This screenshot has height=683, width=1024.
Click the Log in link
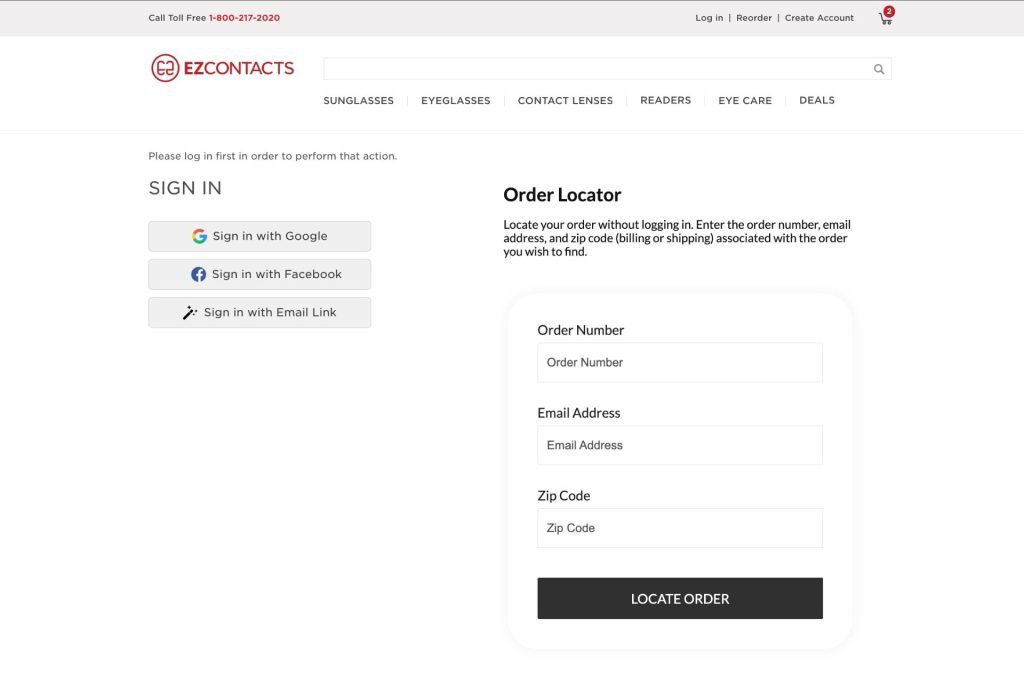point(708,17)
